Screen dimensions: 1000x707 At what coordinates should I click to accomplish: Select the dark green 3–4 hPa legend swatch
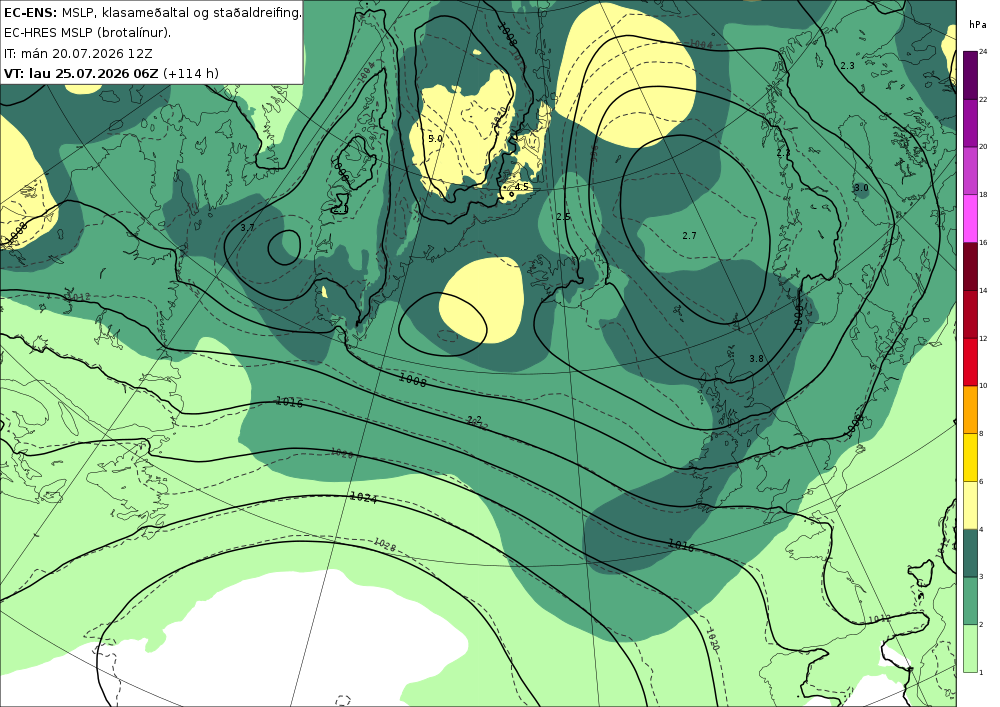click(x=970, y=553)
